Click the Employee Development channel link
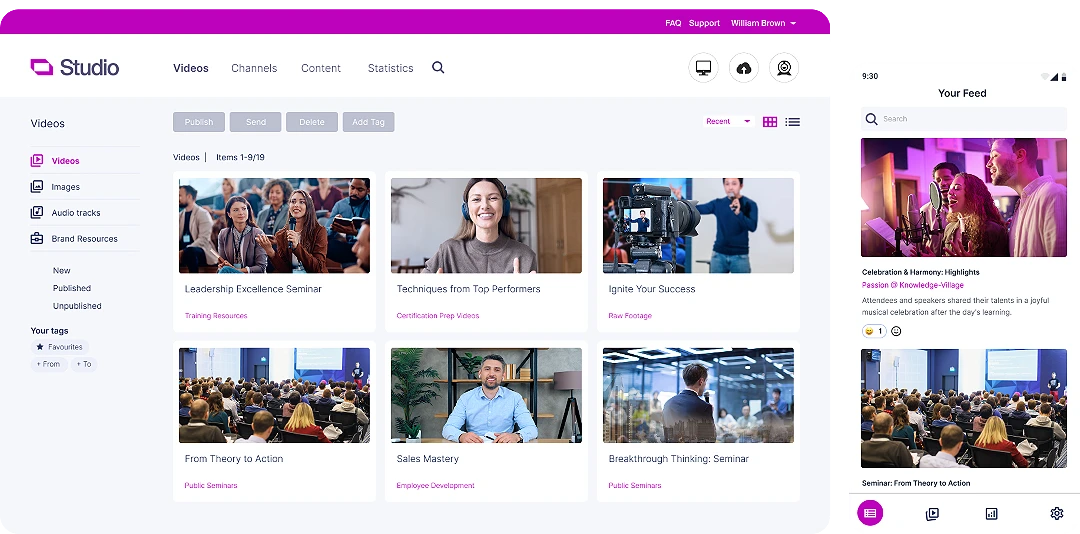 point(435,486)
